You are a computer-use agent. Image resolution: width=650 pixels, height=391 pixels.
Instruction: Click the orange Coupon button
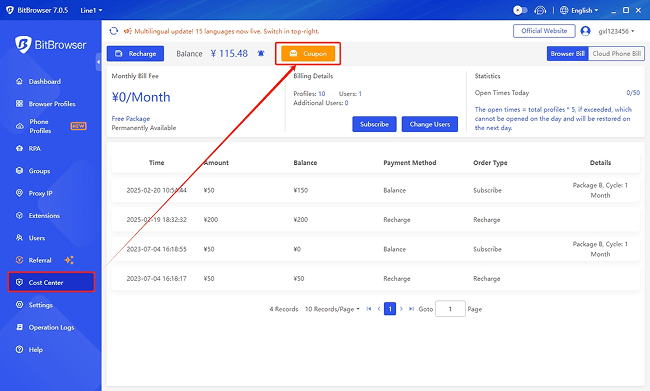(x=308, y=53)
